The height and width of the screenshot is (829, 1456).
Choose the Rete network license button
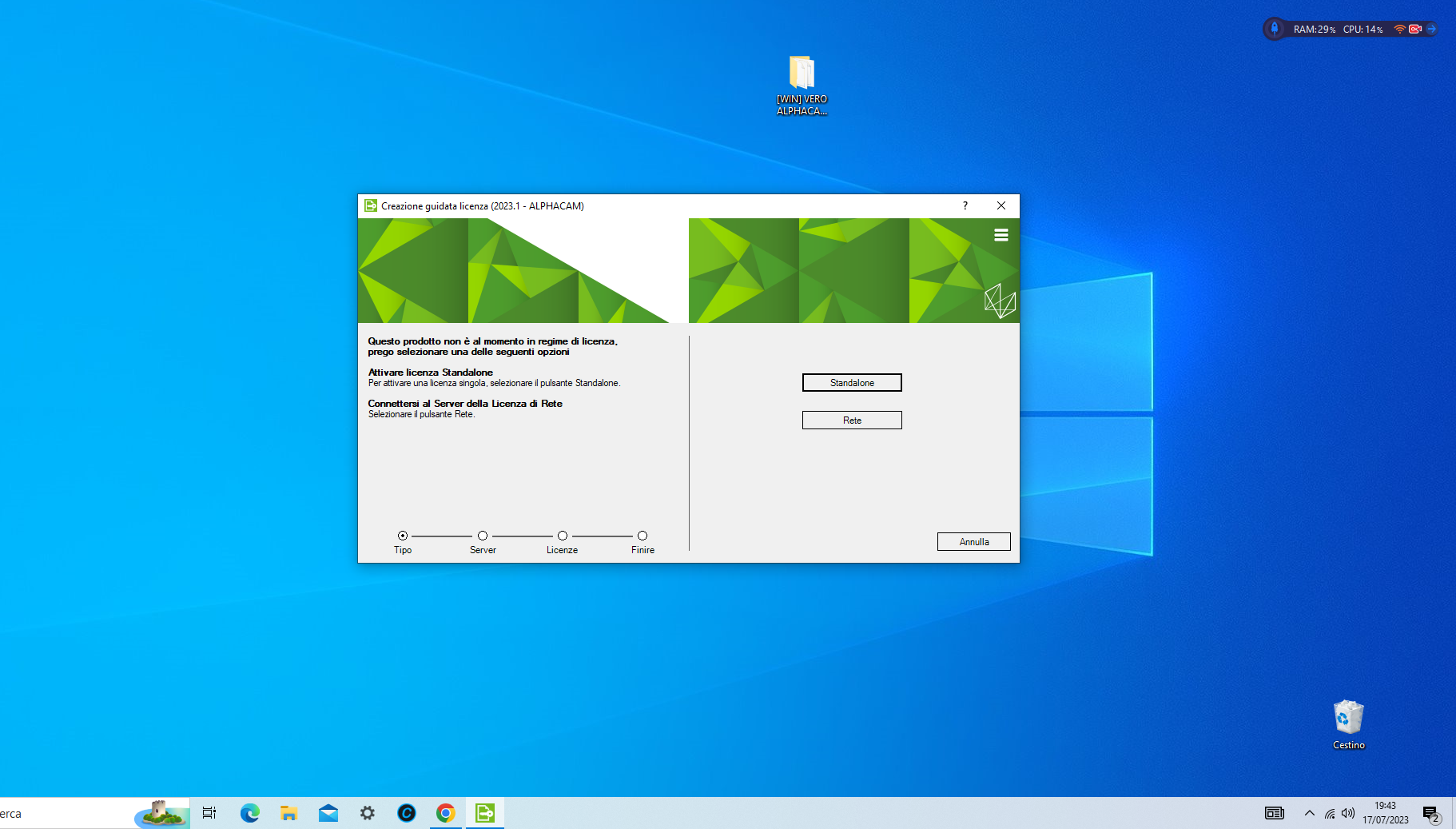tap(852, 420)
